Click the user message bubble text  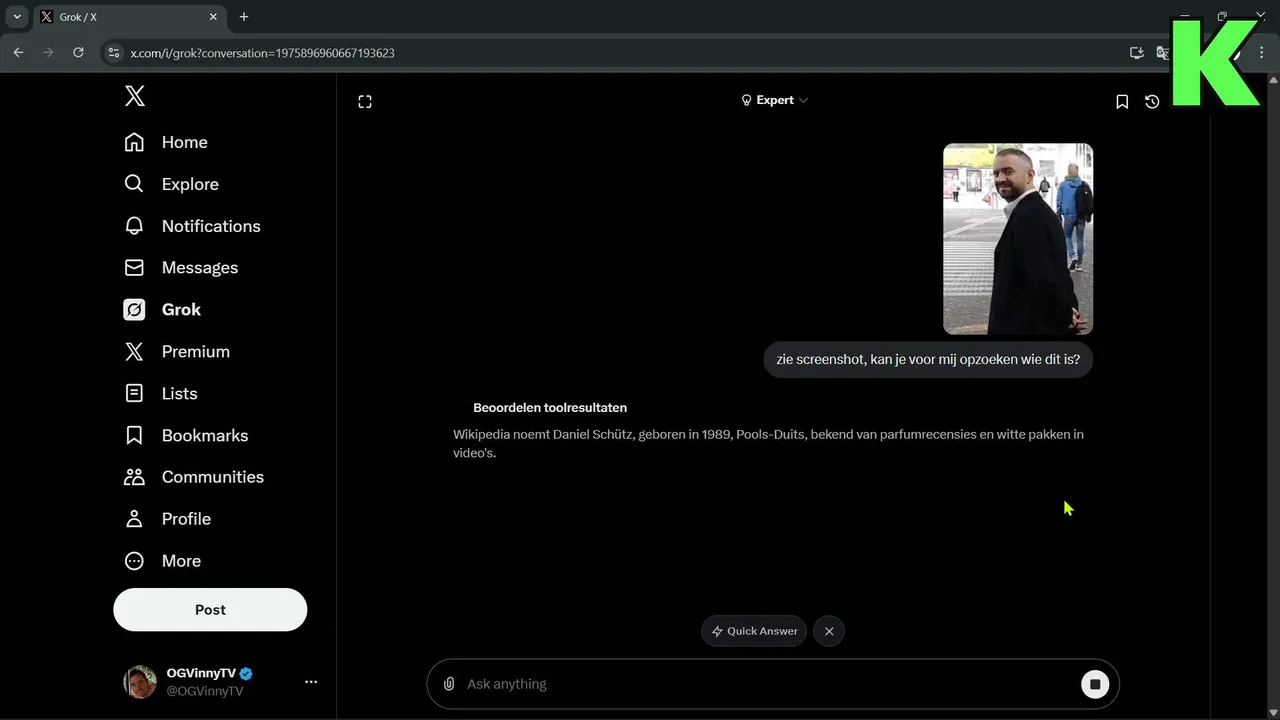click(x=928, y=359)
